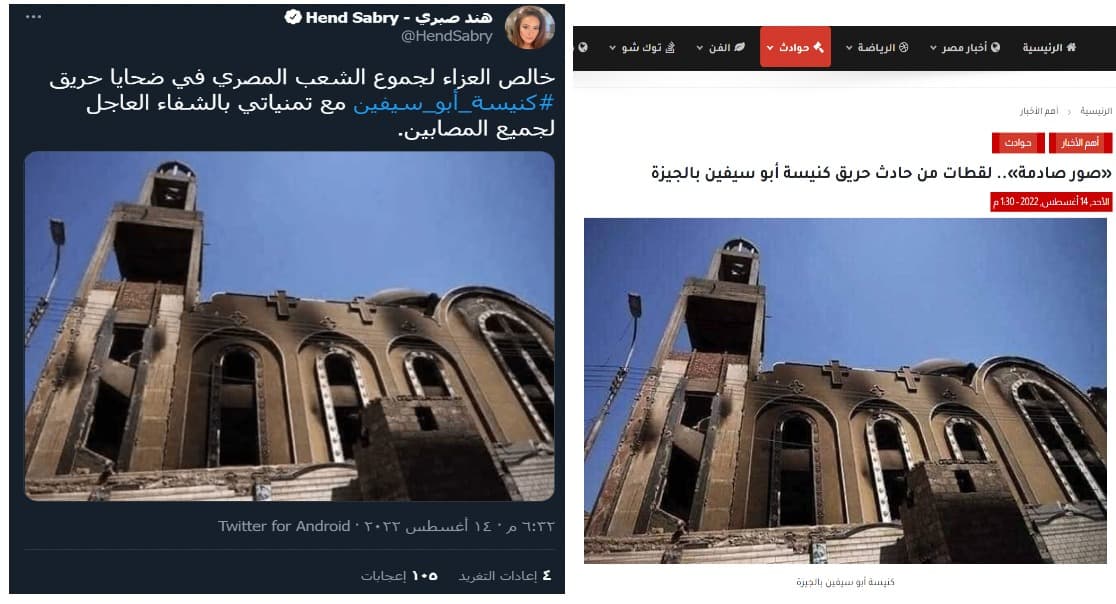Open the الفن menu item
Image resolution: width=1116 pixels, height=604 pixels.
tap(720, 47)
